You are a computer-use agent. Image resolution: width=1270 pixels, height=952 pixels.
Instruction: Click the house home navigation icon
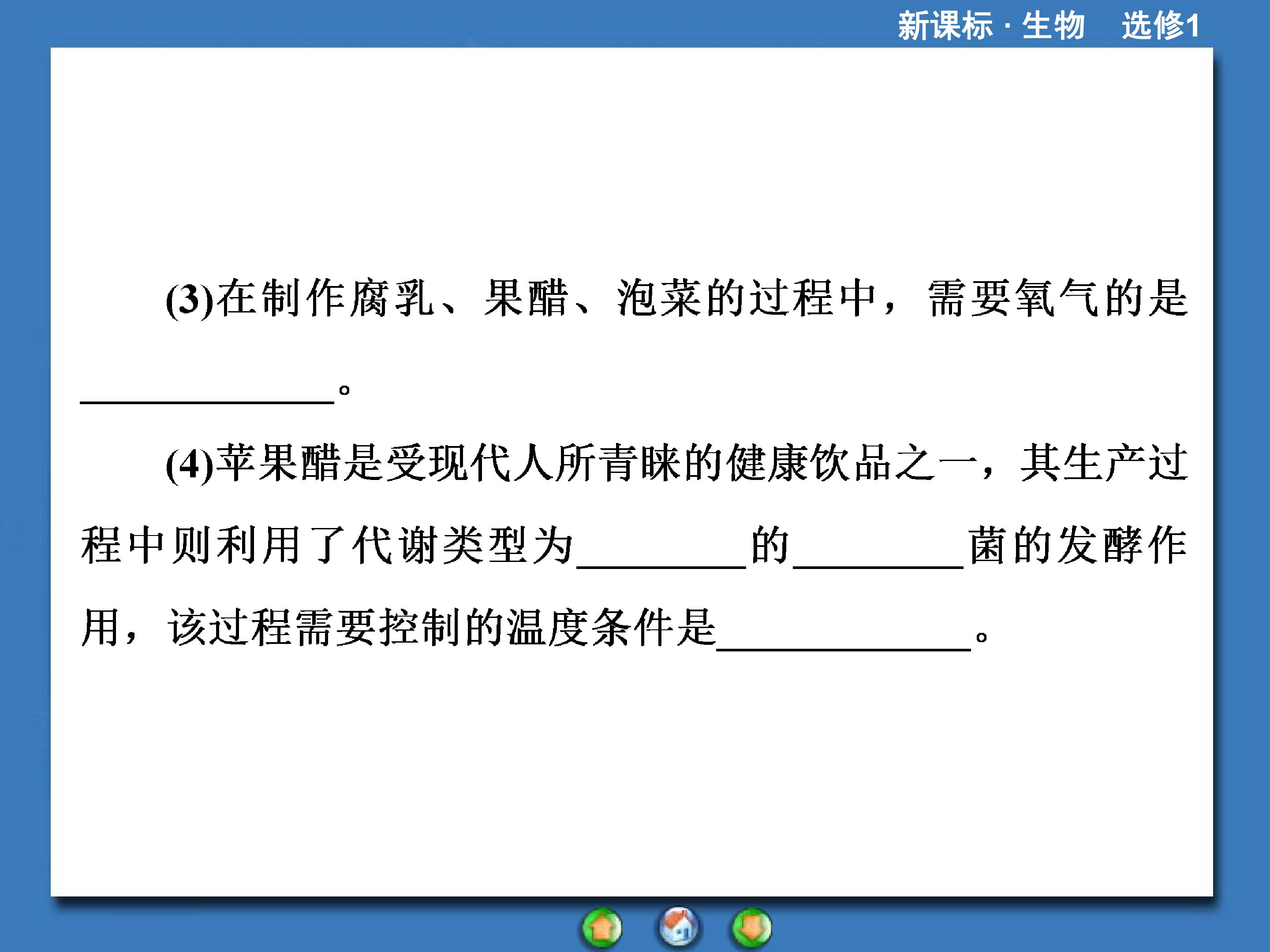click(x=679, y=926)
